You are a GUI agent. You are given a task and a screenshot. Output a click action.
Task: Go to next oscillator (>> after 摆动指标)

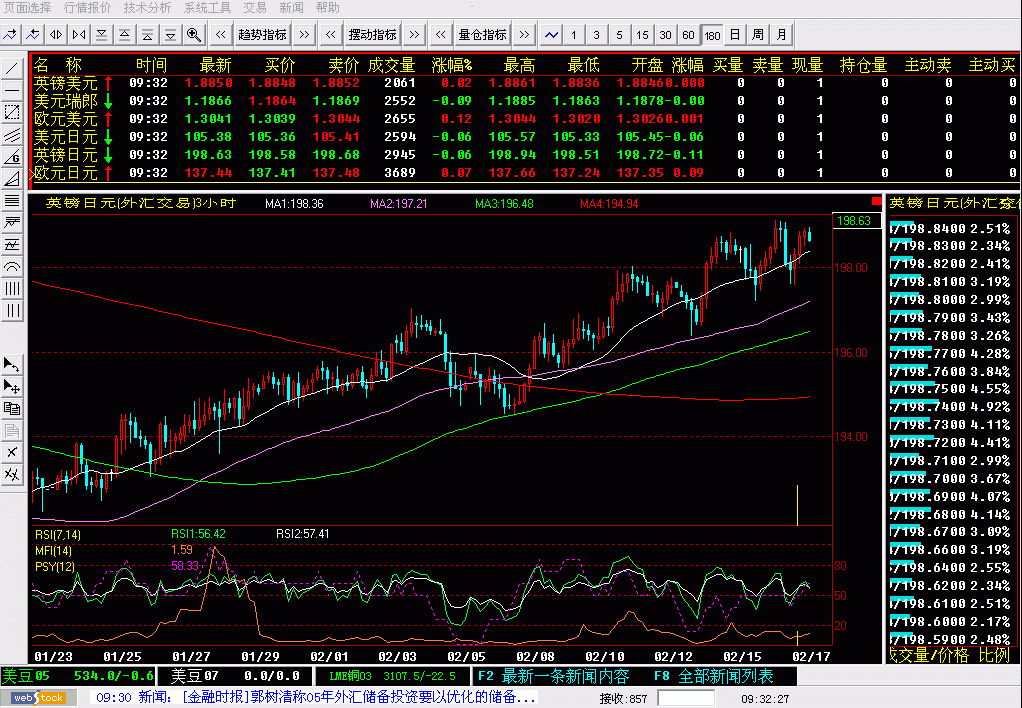click(x=414, y=35)
